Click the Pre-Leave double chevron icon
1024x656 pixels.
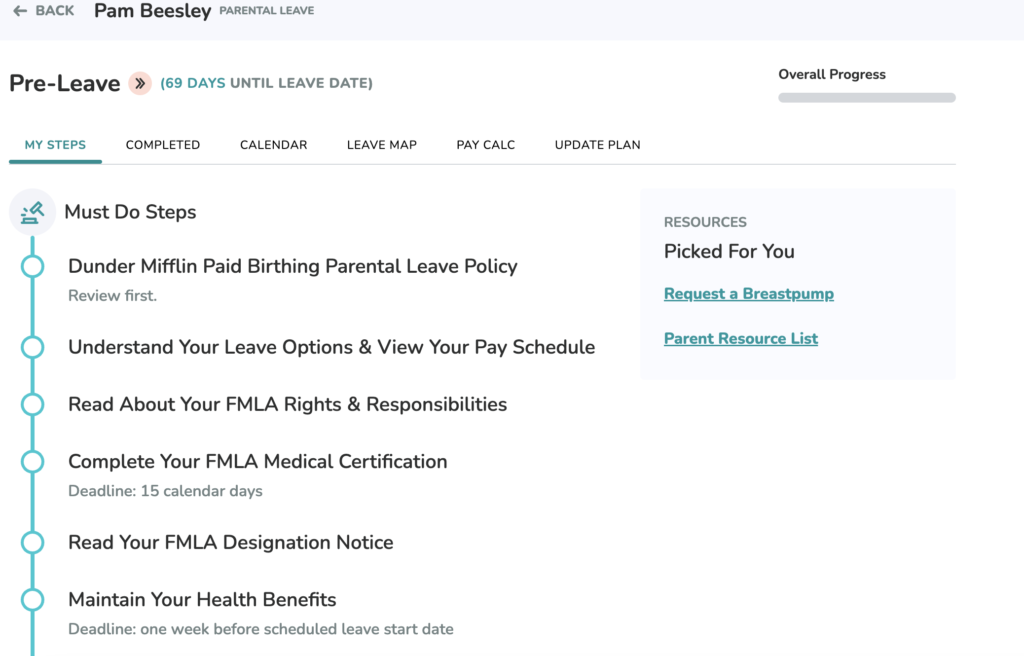[140, 83]
